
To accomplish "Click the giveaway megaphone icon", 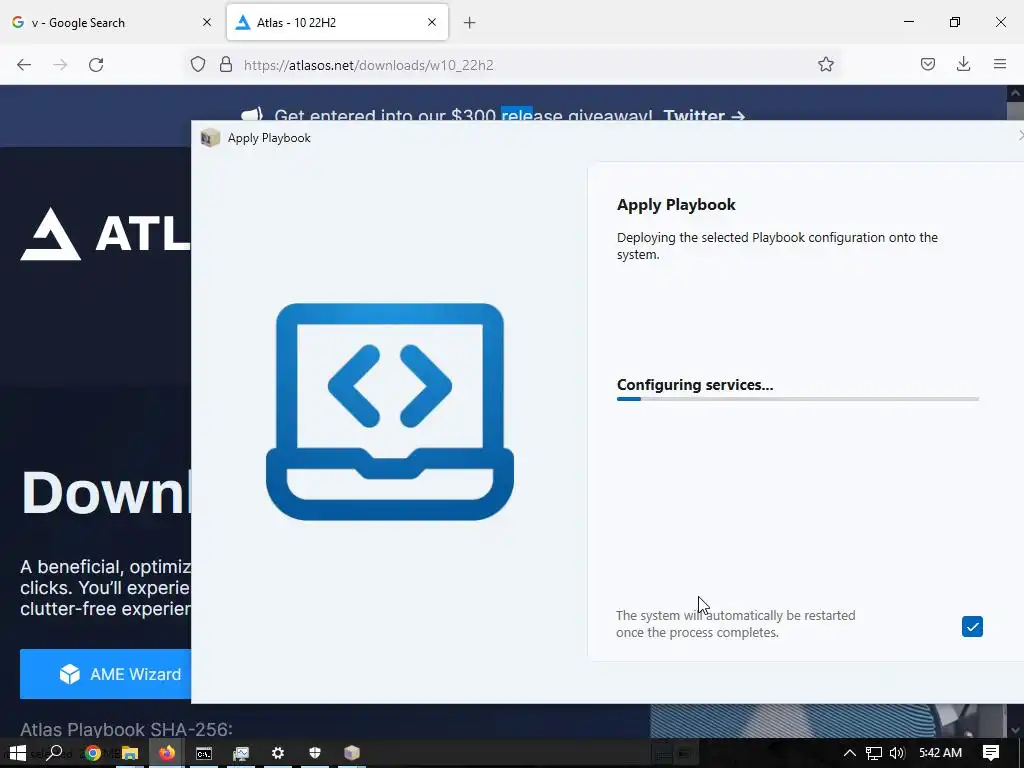I will [x=252, y=114].
